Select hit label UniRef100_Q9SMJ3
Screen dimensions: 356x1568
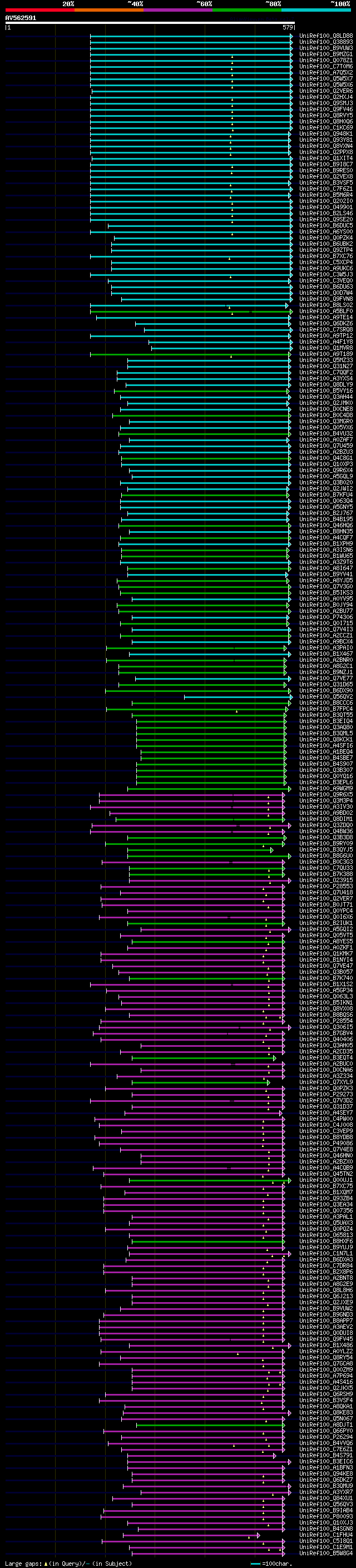(x=326, y=103)
